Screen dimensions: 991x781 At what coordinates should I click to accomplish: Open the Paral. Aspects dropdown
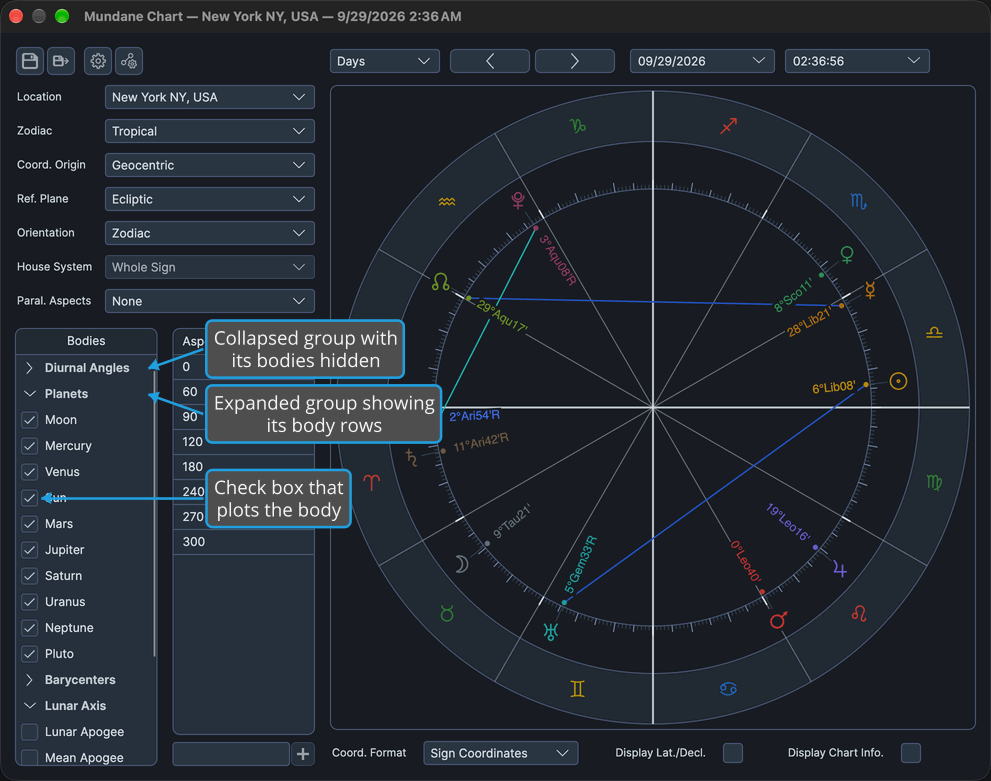(x=210, y=301)
